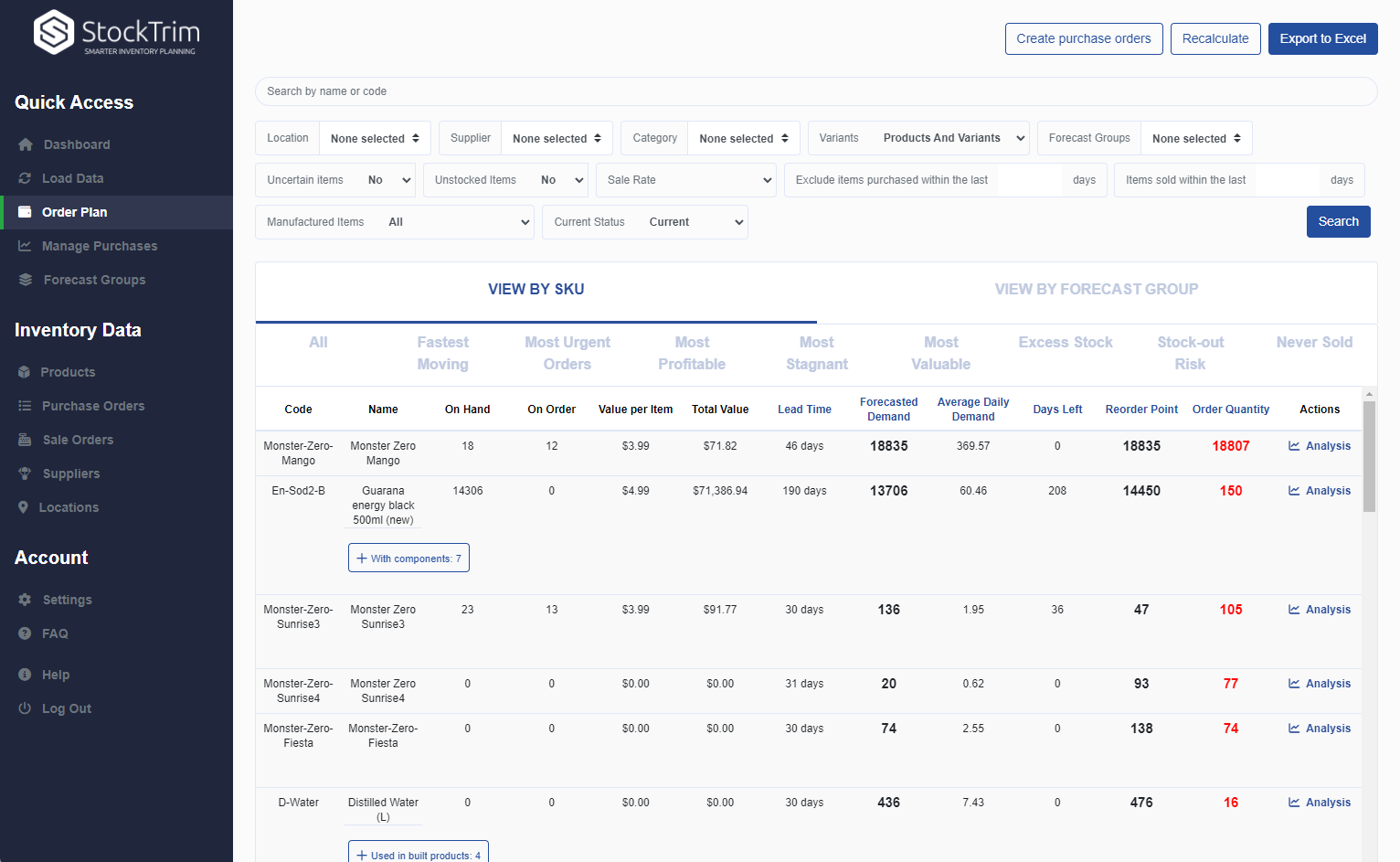The image size is (1400, 862).
Task: Click the Locations pin icon
Action: [23, 507]
